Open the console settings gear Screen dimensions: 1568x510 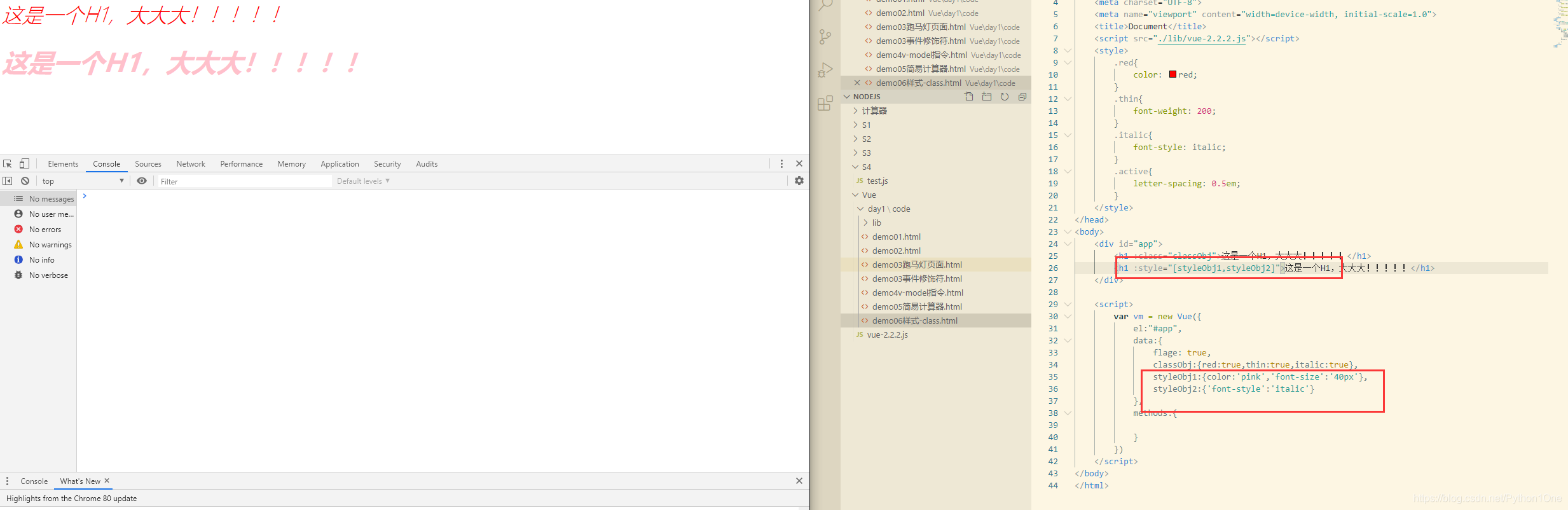pos(799,181)
